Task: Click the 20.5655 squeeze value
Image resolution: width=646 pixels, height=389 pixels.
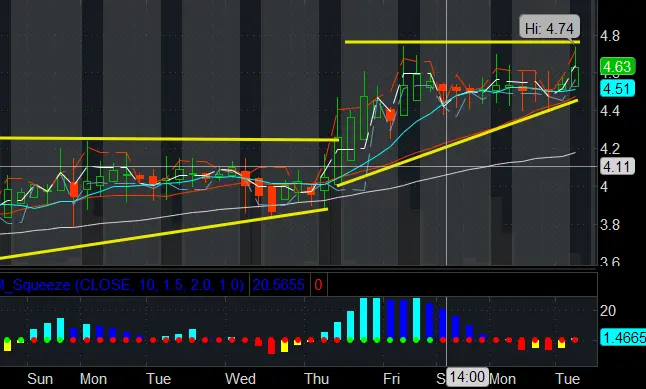Action: click(279, 285)
